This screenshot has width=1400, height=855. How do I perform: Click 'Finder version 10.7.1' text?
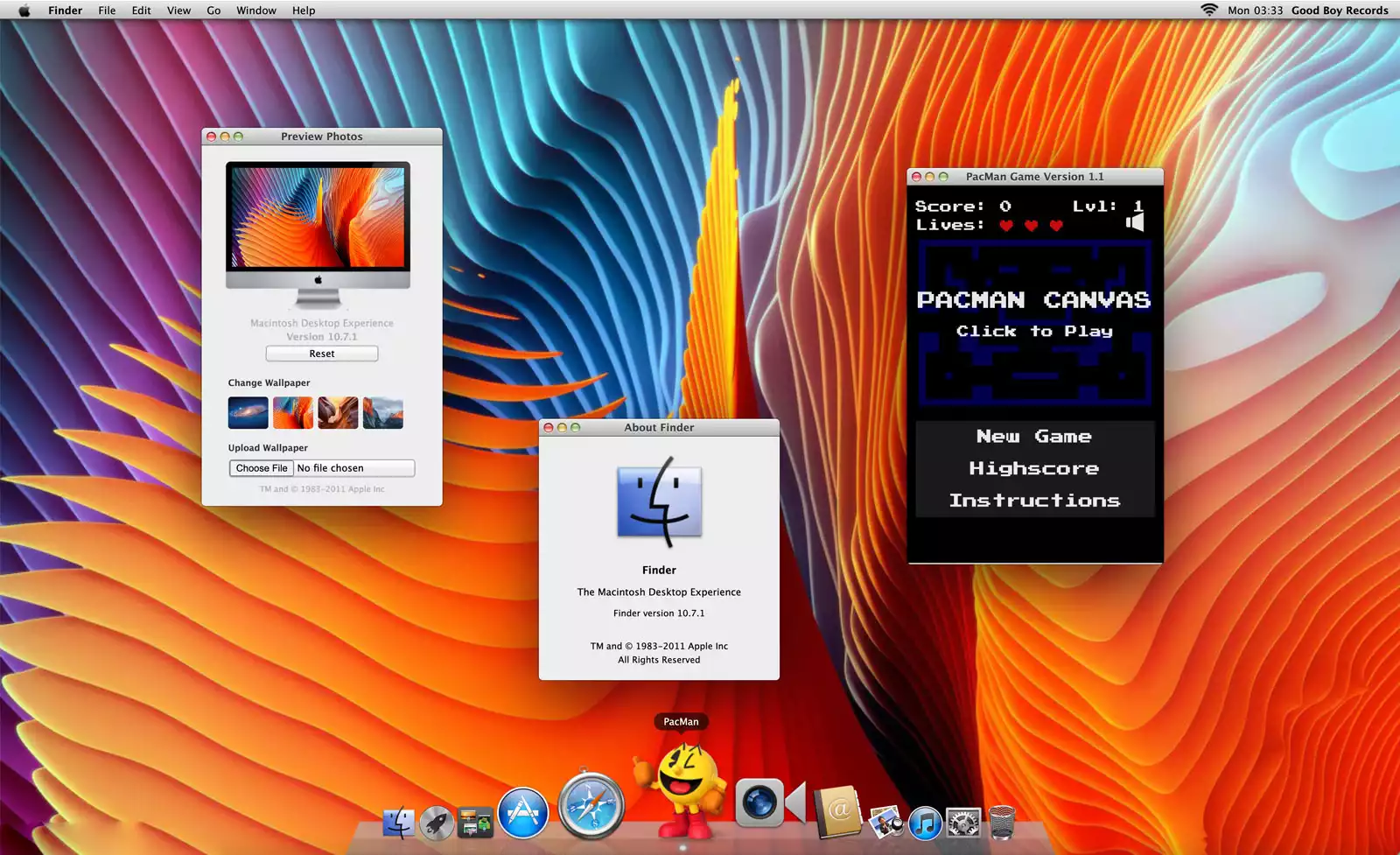click(659, 613)
